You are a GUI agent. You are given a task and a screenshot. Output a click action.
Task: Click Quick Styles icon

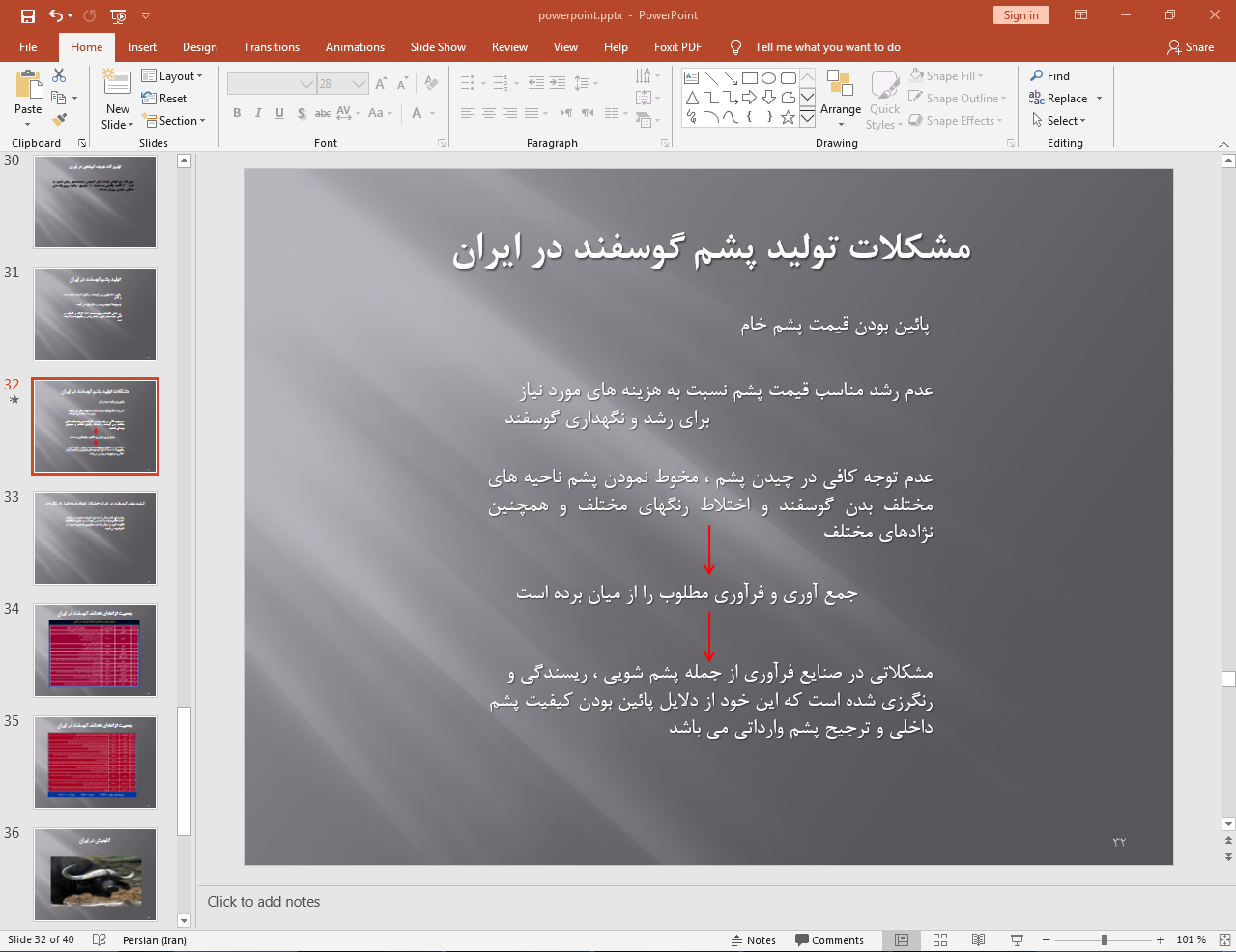pyautogui.click(x=884, y=85)
